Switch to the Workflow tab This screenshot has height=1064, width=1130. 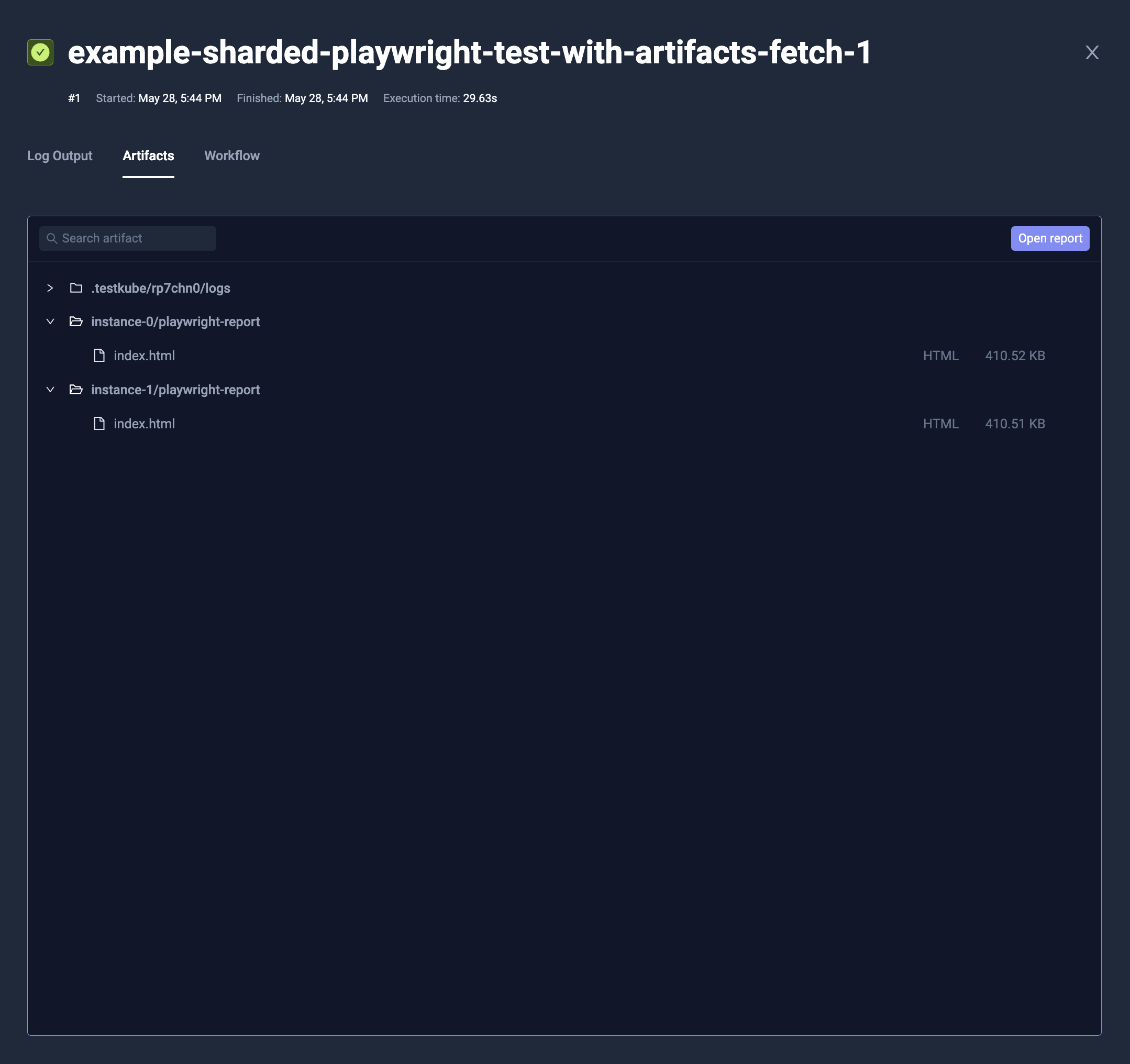tap(231, 156)
